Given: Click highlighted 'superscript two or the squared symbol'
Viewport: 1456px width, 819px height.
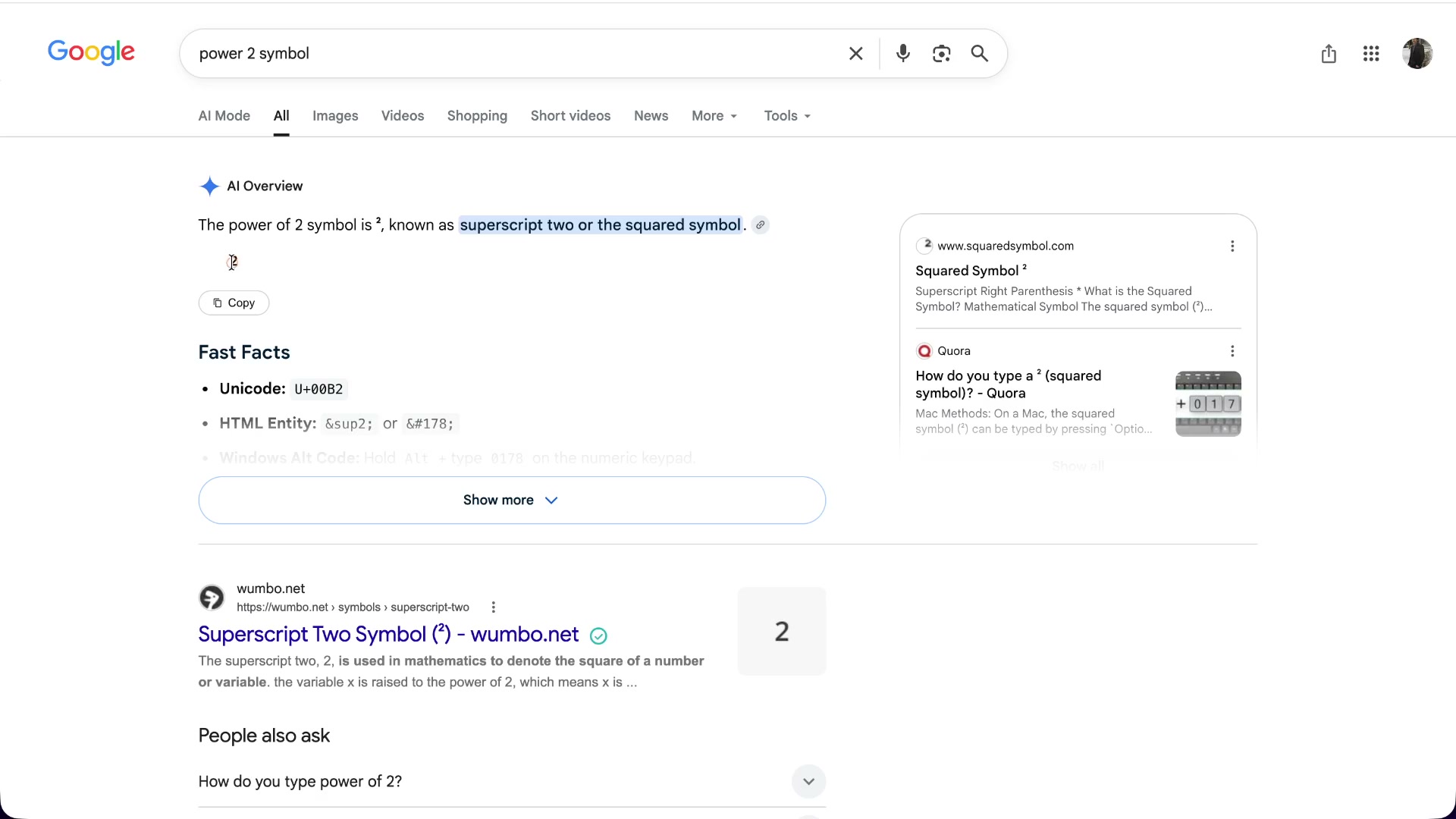Looking at the screenshot, I should [600, 225].
